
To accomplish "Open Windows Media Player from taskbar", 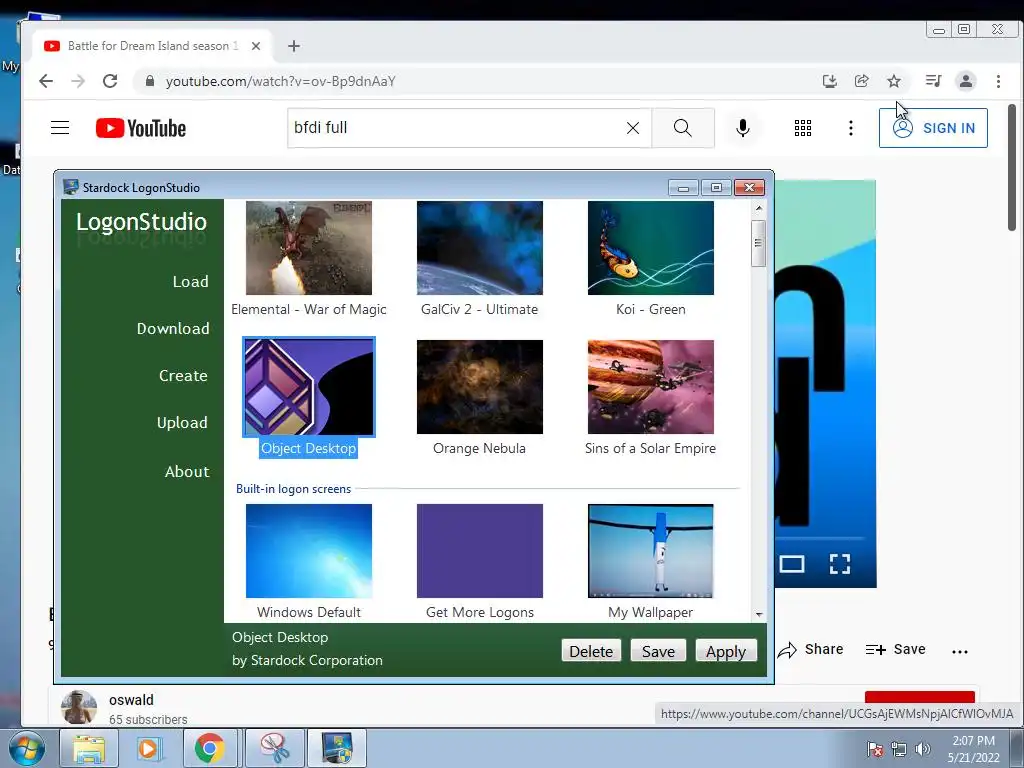I will (x=148, y=748).
